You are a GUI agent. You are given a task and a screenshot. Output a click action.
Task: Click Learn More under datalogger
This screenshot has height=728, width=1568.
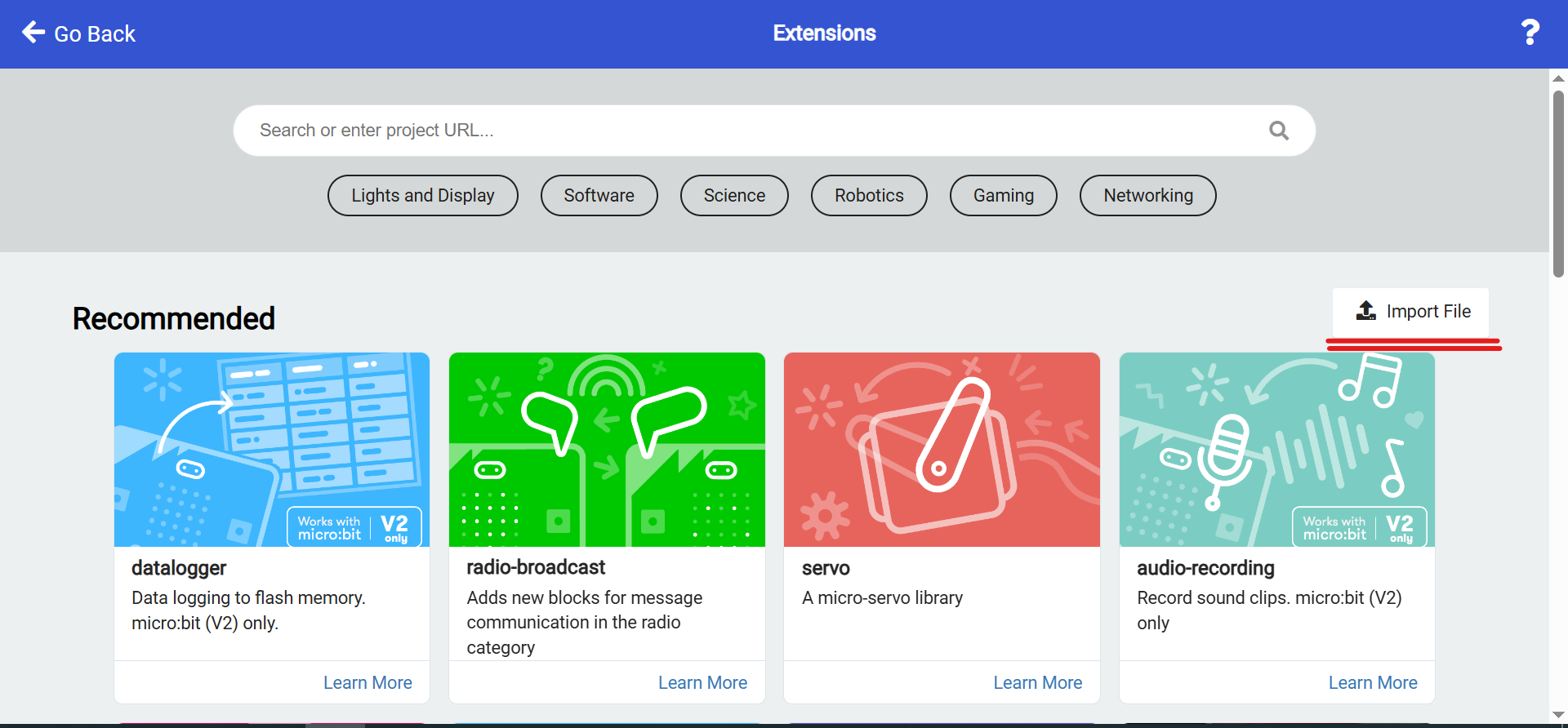(x=367, y=682)
